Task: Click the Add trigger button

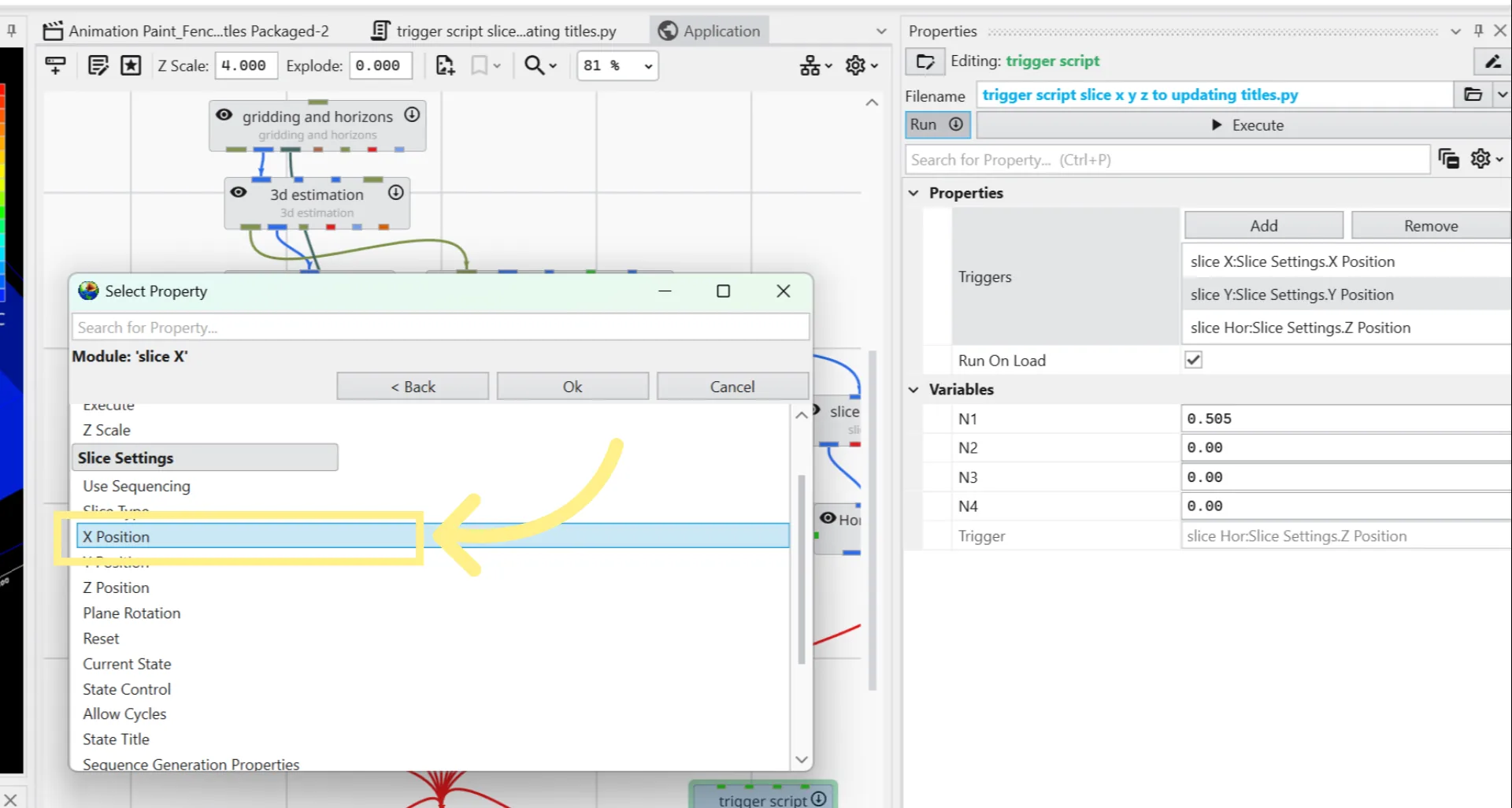Action: pyautogui.click(x=1264, y=225)
